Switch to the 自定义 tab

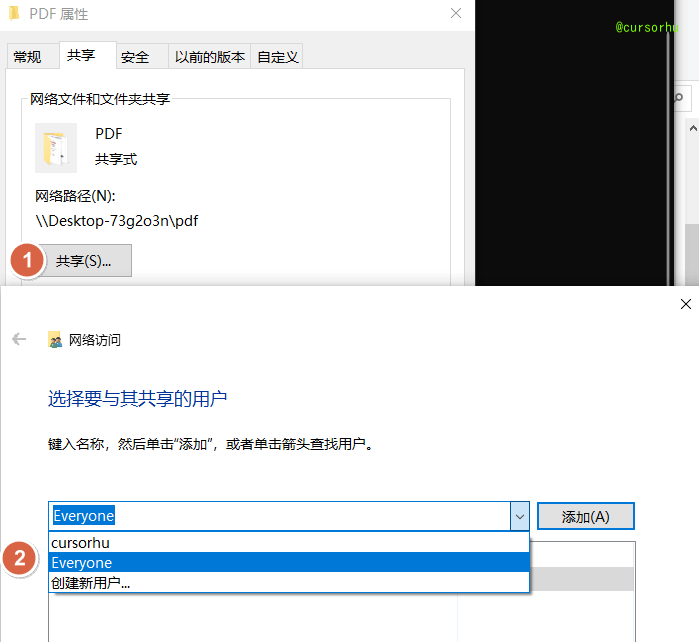(x=277, y=57)
